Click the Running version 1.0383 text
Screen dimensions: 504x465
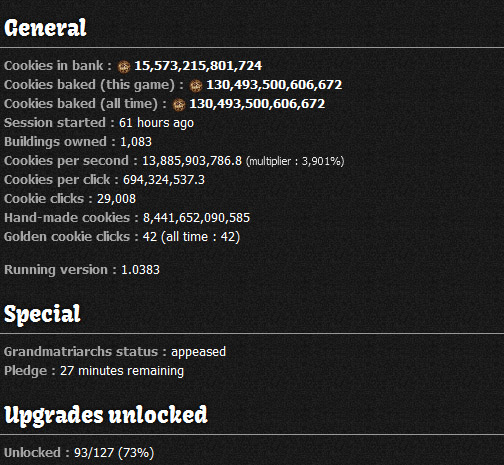[82, 270]
